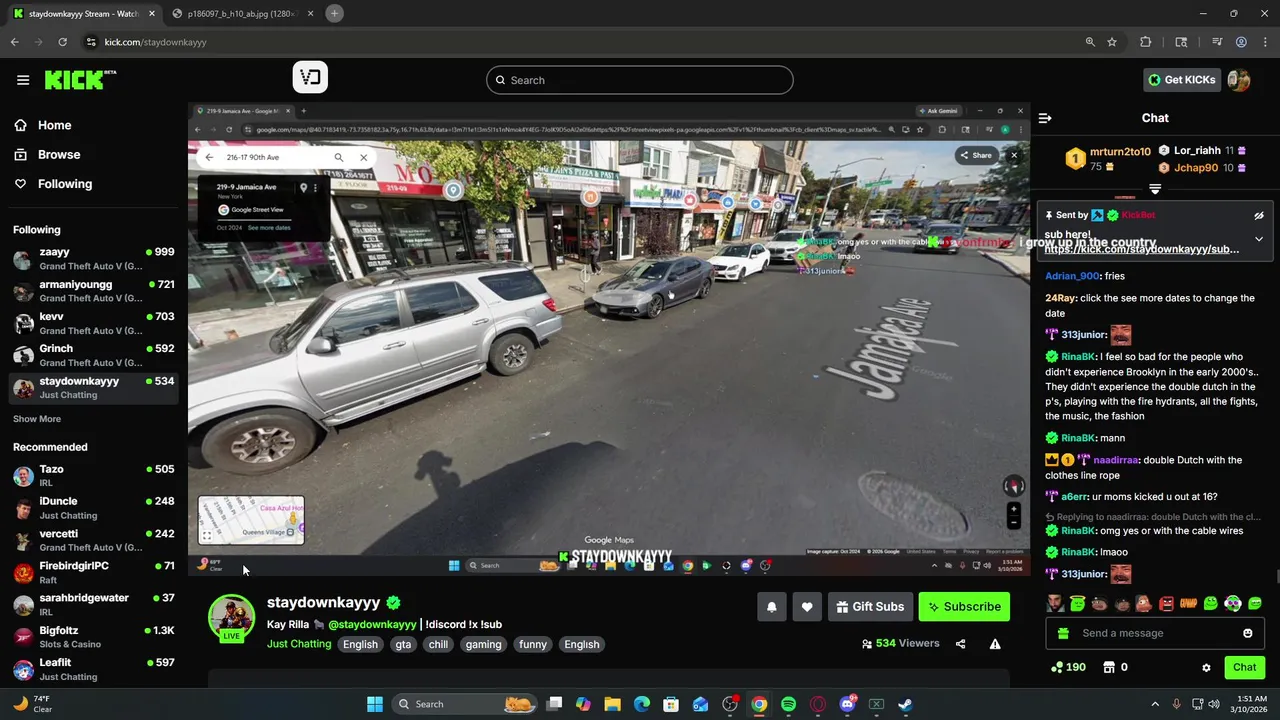Click the Adrian_900 username in chat

pos(1071,276)
